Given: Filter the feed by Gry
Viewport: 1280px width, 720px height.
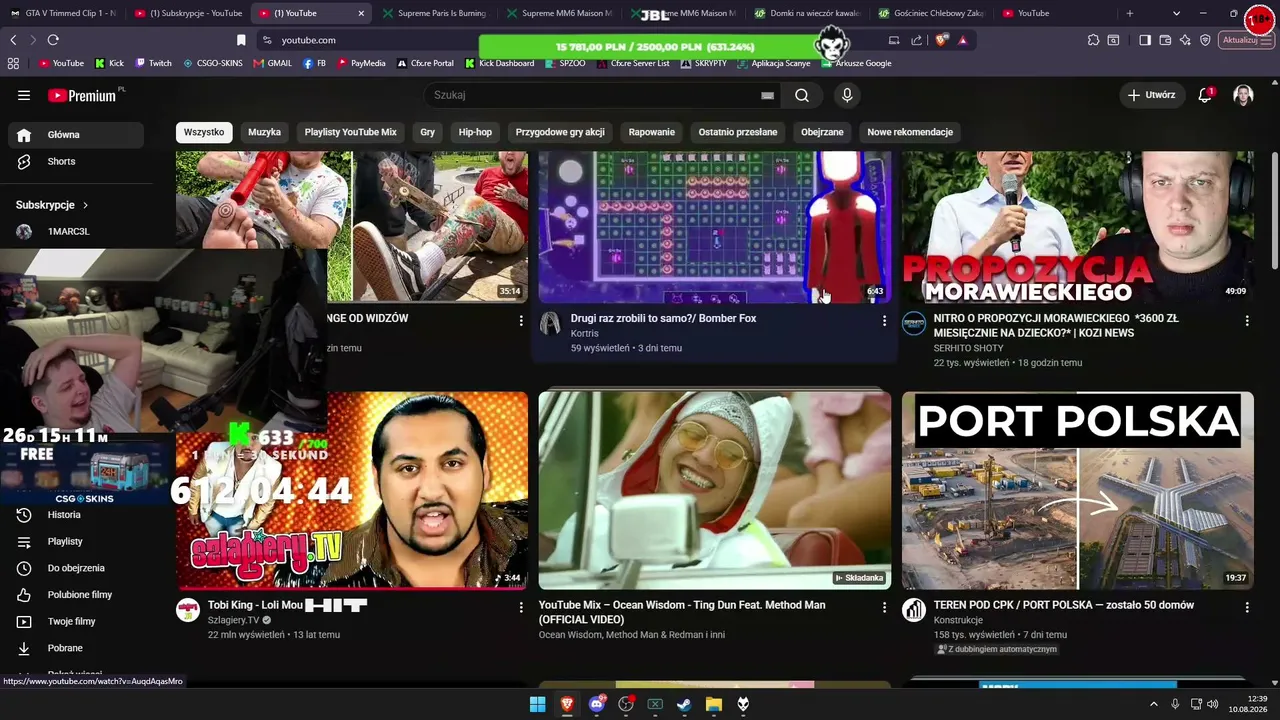Looking at the screenshot, I should click(x=428, y=132).
